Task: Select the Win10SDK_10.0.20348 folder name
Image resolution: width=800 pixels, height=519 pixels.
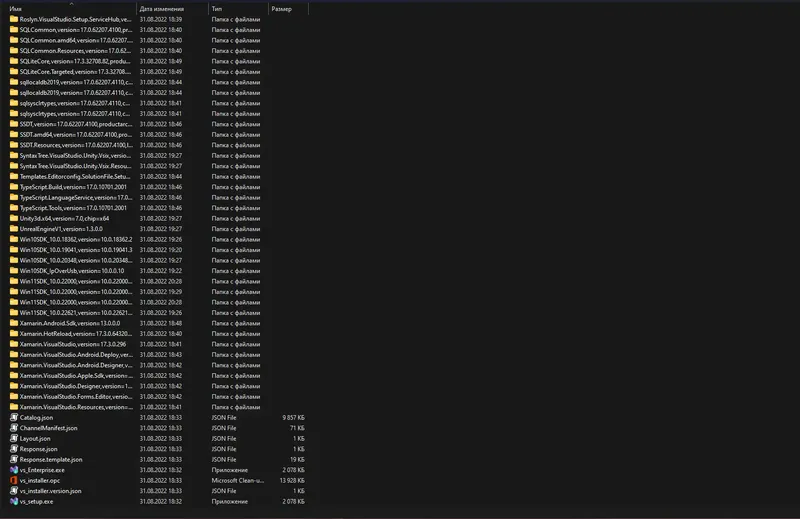Action: (x=76, y=260)
